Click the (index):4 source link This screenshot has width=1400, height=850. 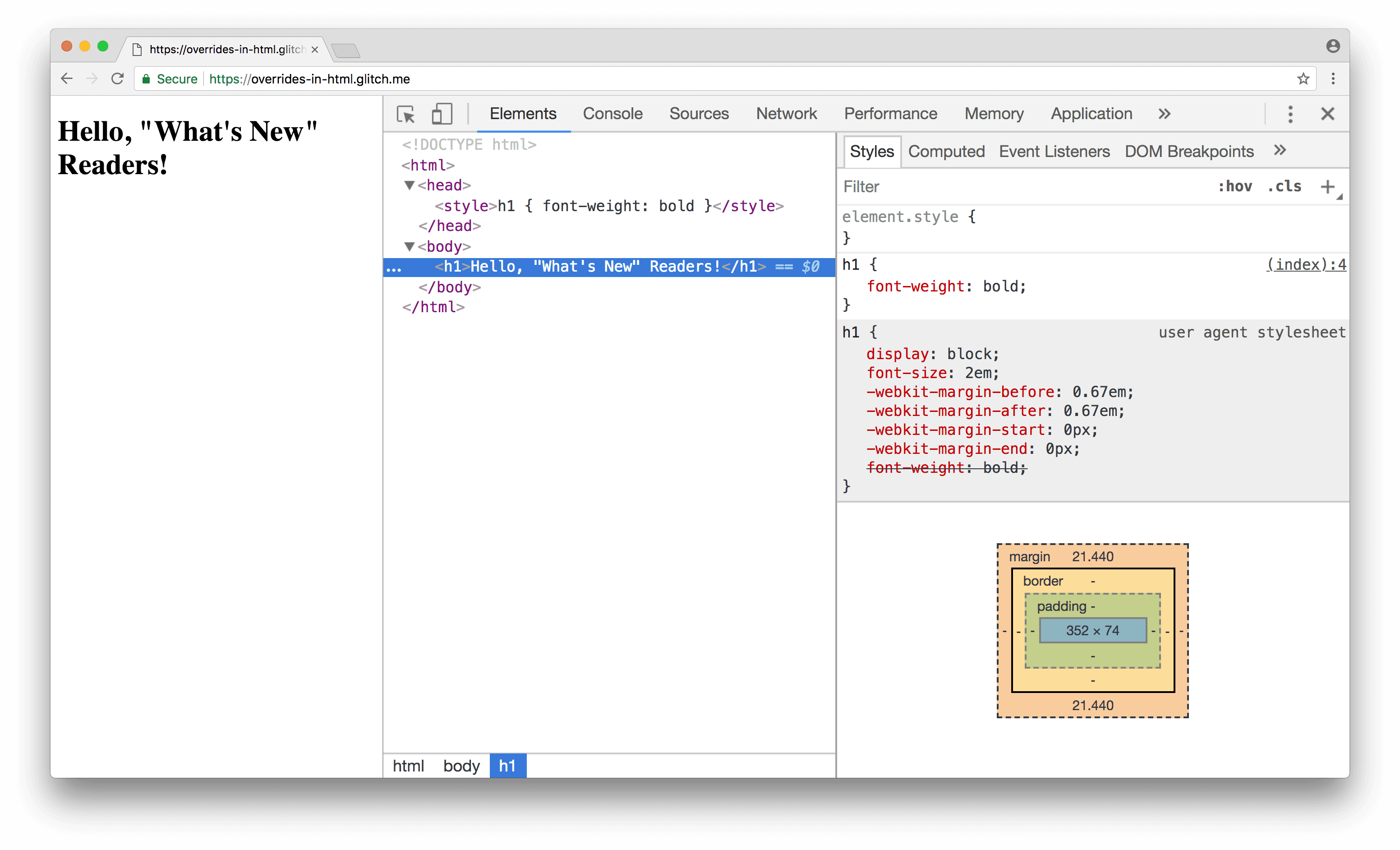[1306, 265]
